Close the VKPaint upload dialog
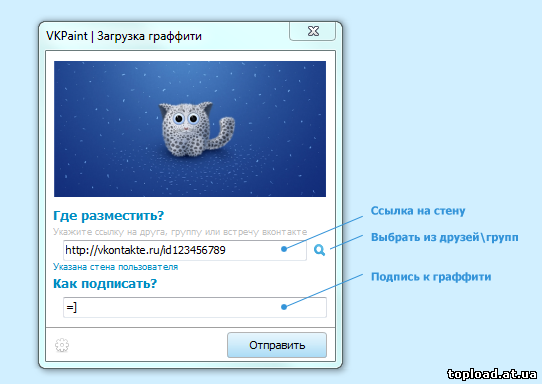 point(312,31)
